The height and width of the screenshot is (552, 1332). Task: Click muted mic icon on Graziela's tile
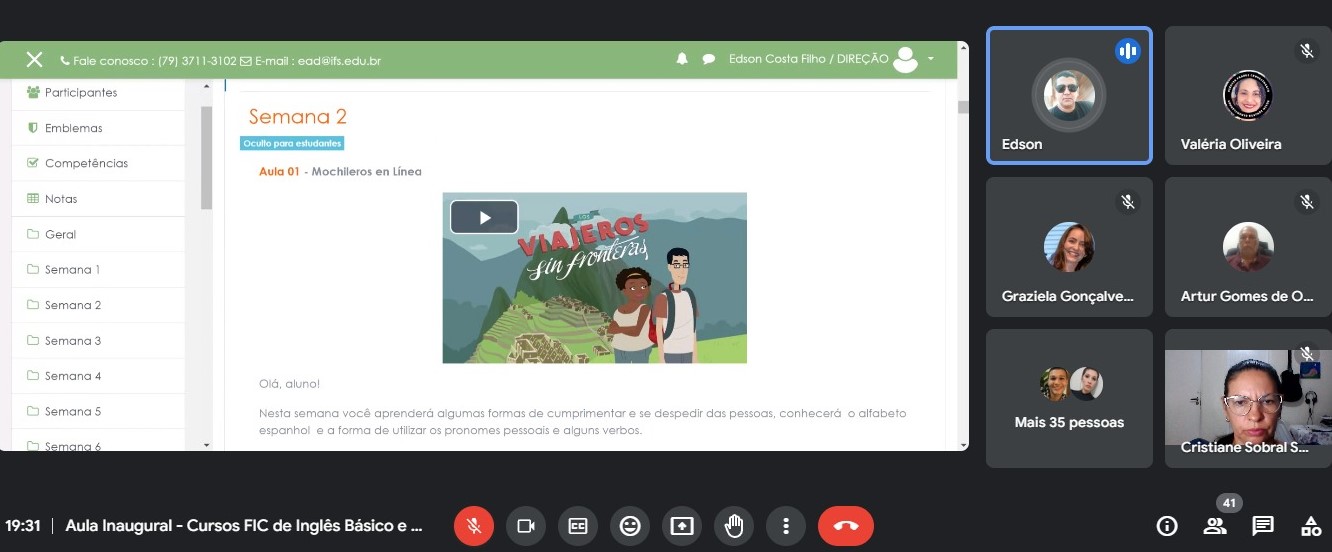1128,202
